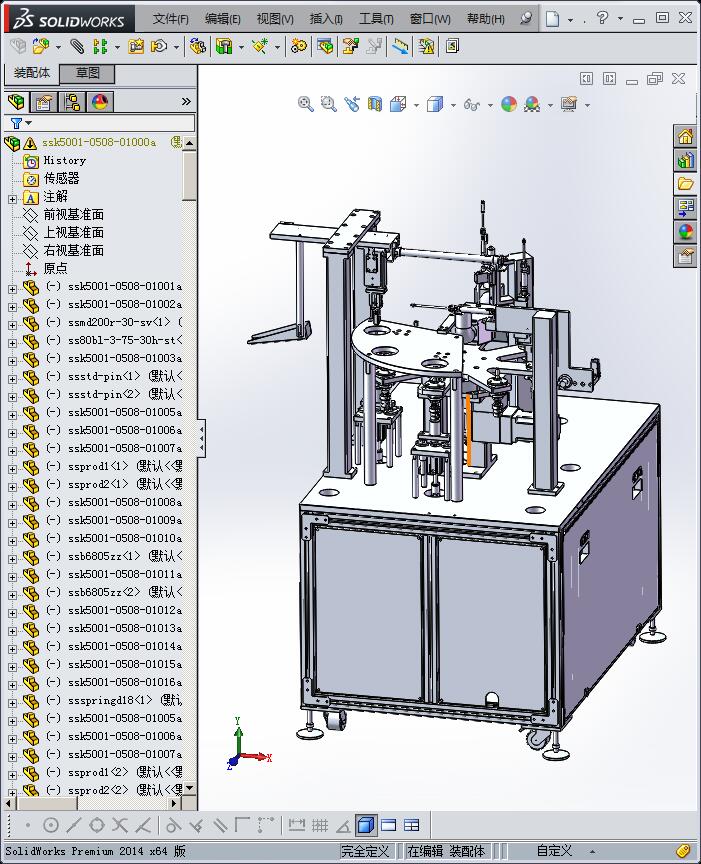Zoom to Fit in the viewport

click(305, 104)
